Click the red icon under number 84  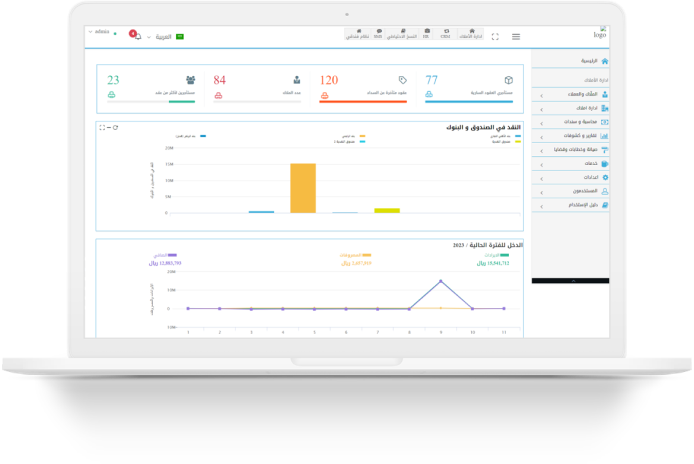(x=218, y=96)
